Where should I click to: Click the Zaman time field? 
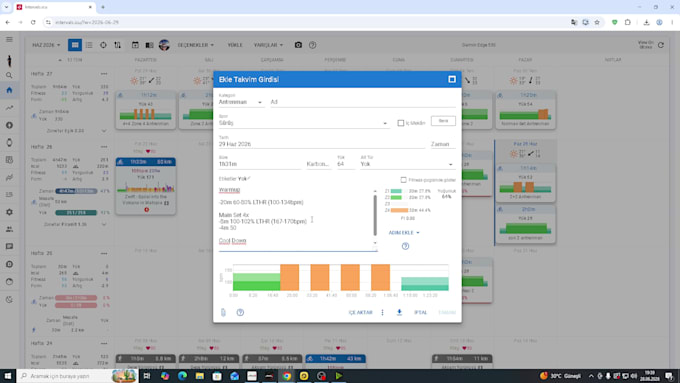pyautogui.click(x=443, y=144)
